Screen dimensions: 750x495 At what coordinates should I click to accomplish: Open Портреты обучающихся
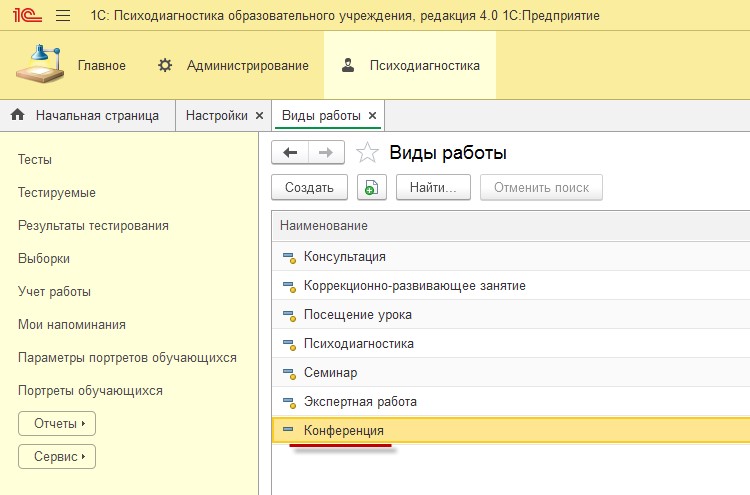pos(90,390)
